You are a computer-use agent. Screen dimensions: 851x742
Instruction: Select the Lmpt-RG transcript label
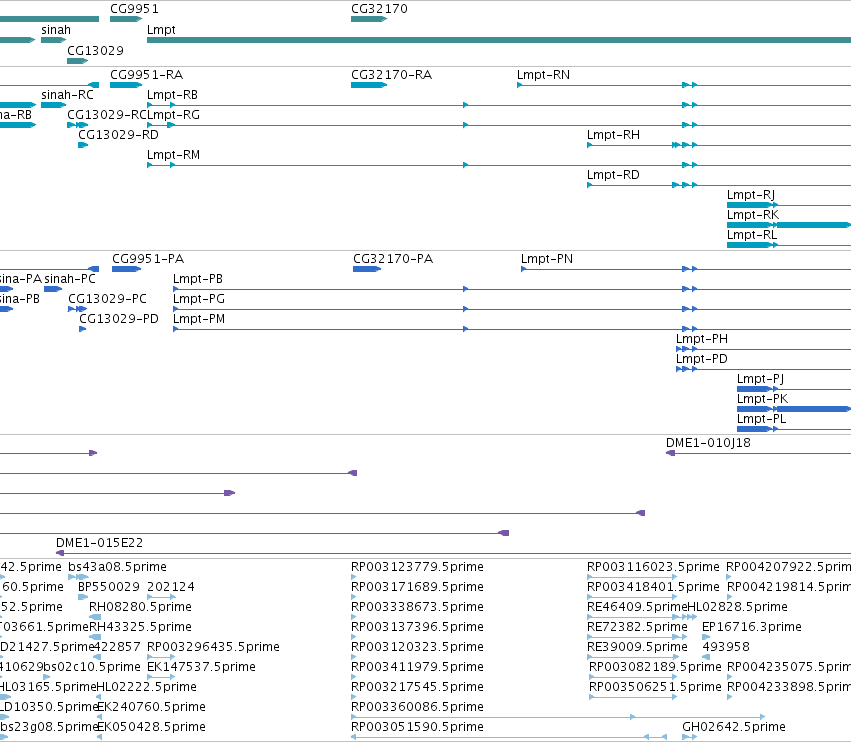(174, 115)
